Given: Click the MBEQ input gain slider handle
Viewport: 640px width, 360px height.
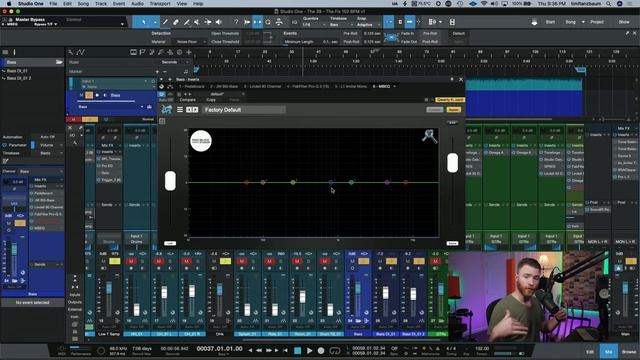Looking at the screenshot, I should point(170,181).
